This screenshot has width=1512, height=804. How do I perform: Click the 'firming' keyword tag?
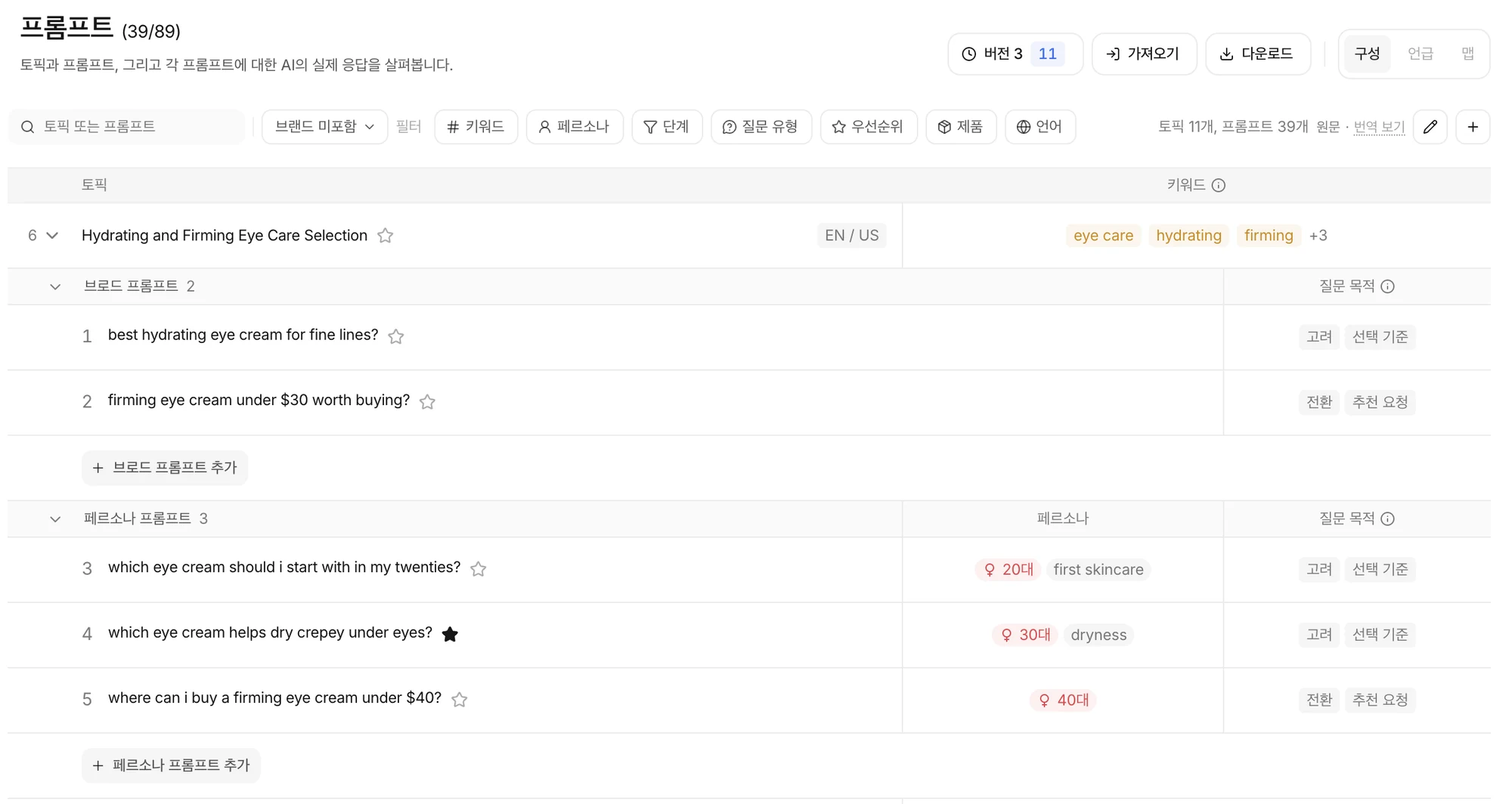click(x=1269, y=236)
